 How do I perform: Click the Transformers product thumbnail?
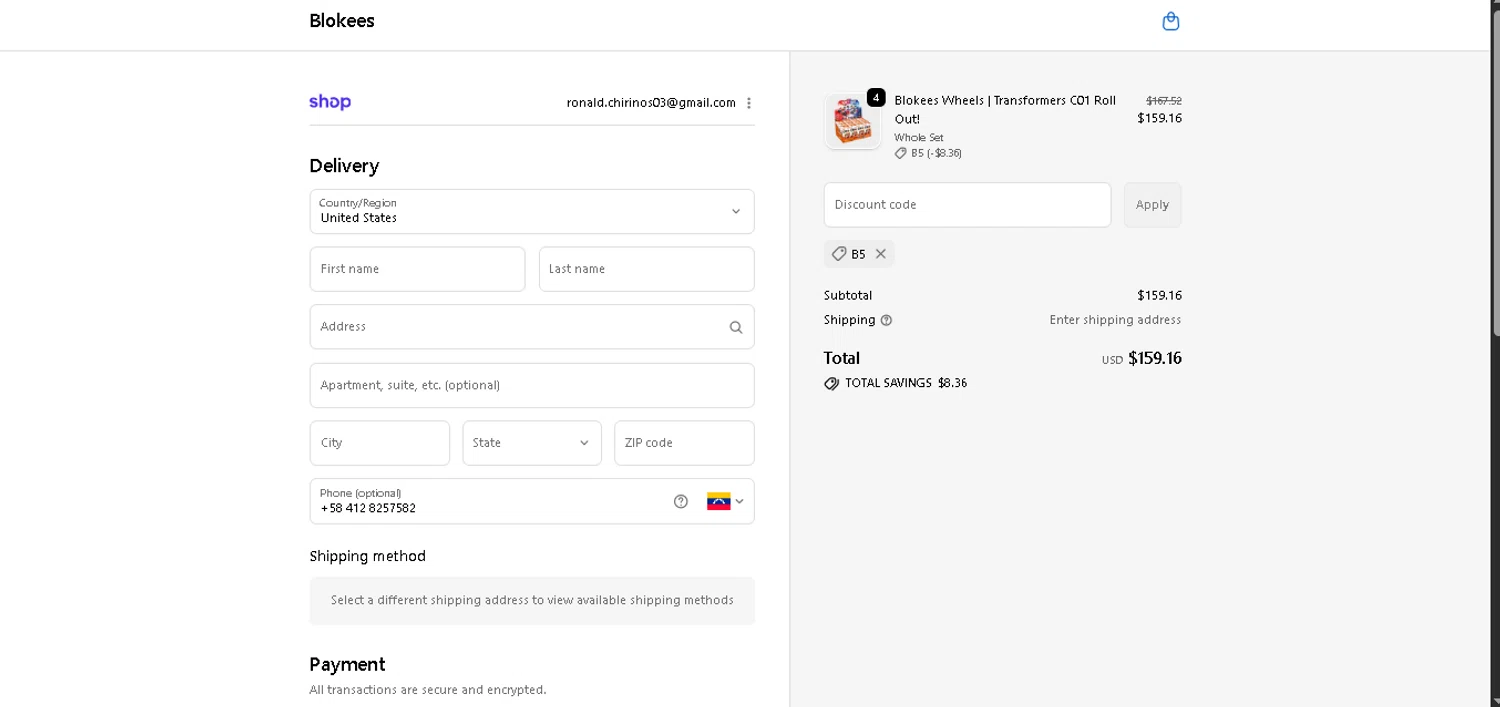click(x=853, y=122)
